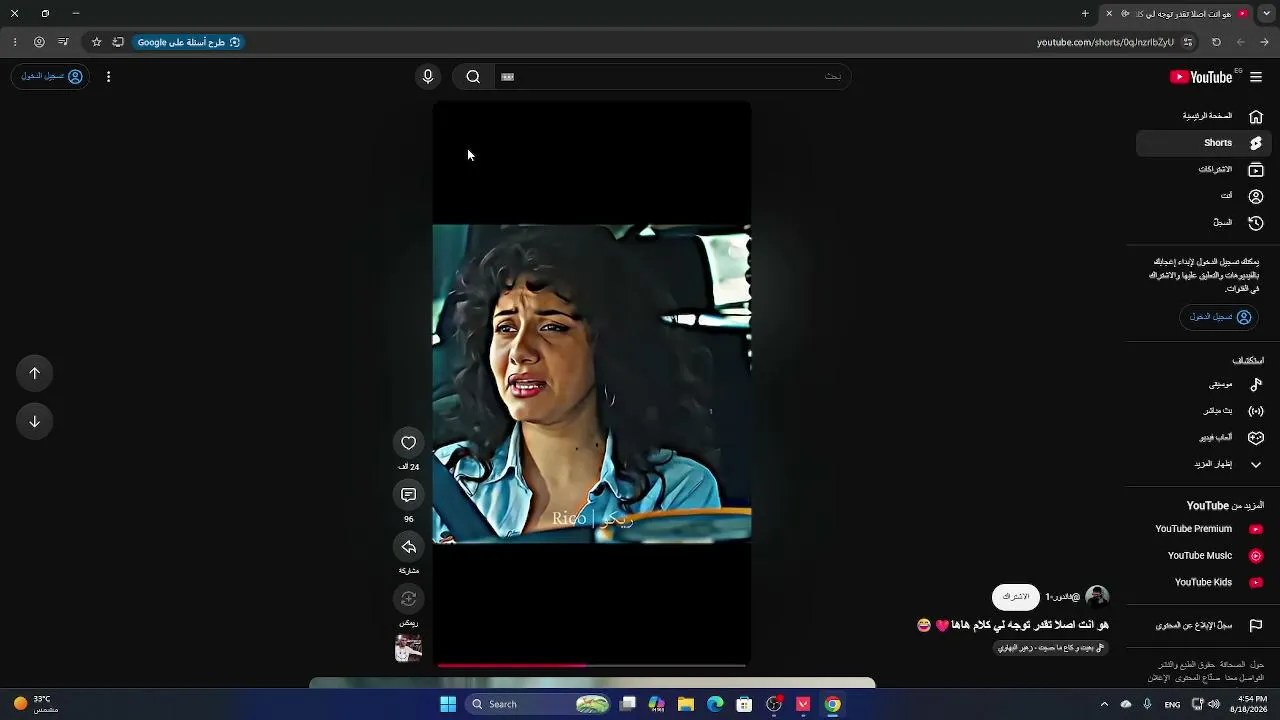Image resolution: width=1280 pixels, height=720 pixels.
Task: Open the media control icon in browser toolbar
Action: point(63,42)
